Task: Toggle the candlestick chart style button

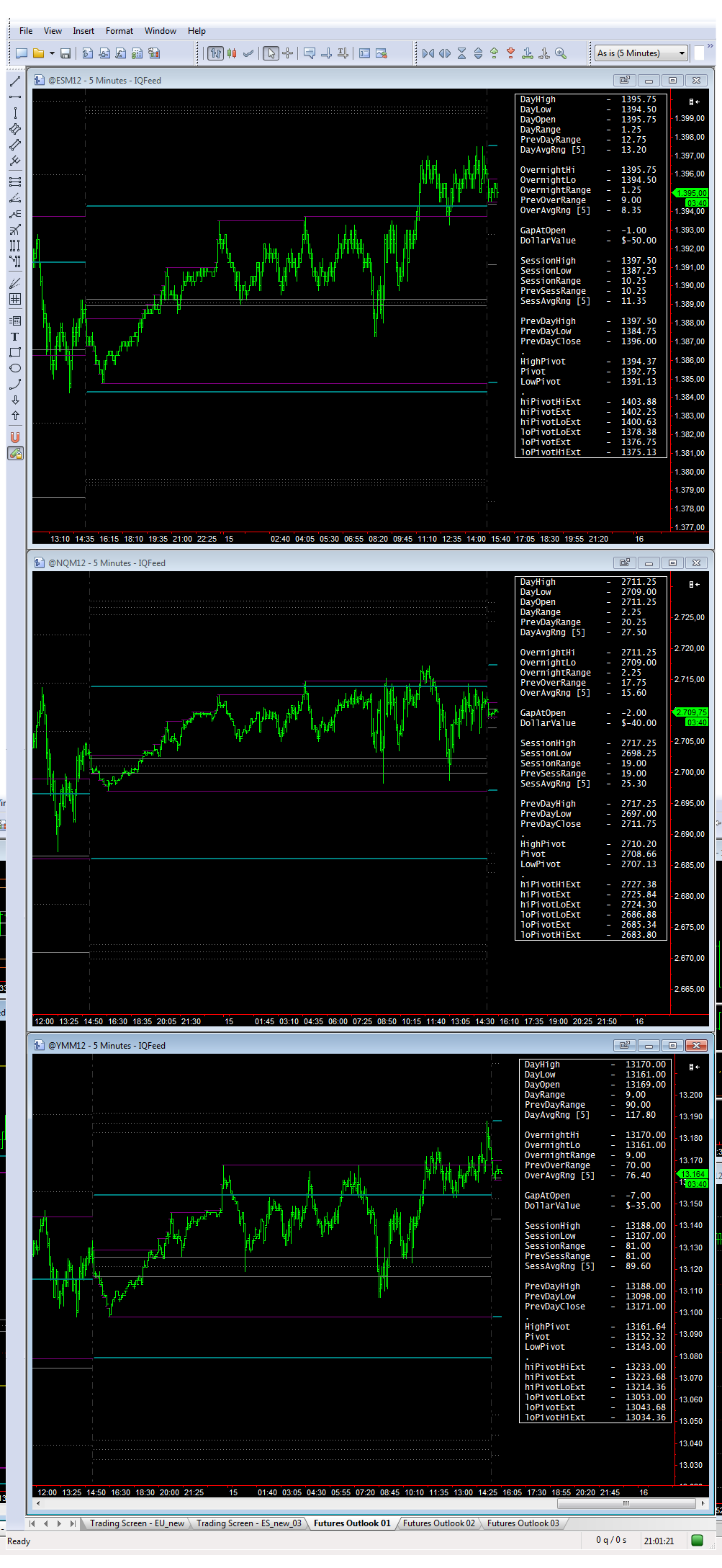Action: point(232,53)
